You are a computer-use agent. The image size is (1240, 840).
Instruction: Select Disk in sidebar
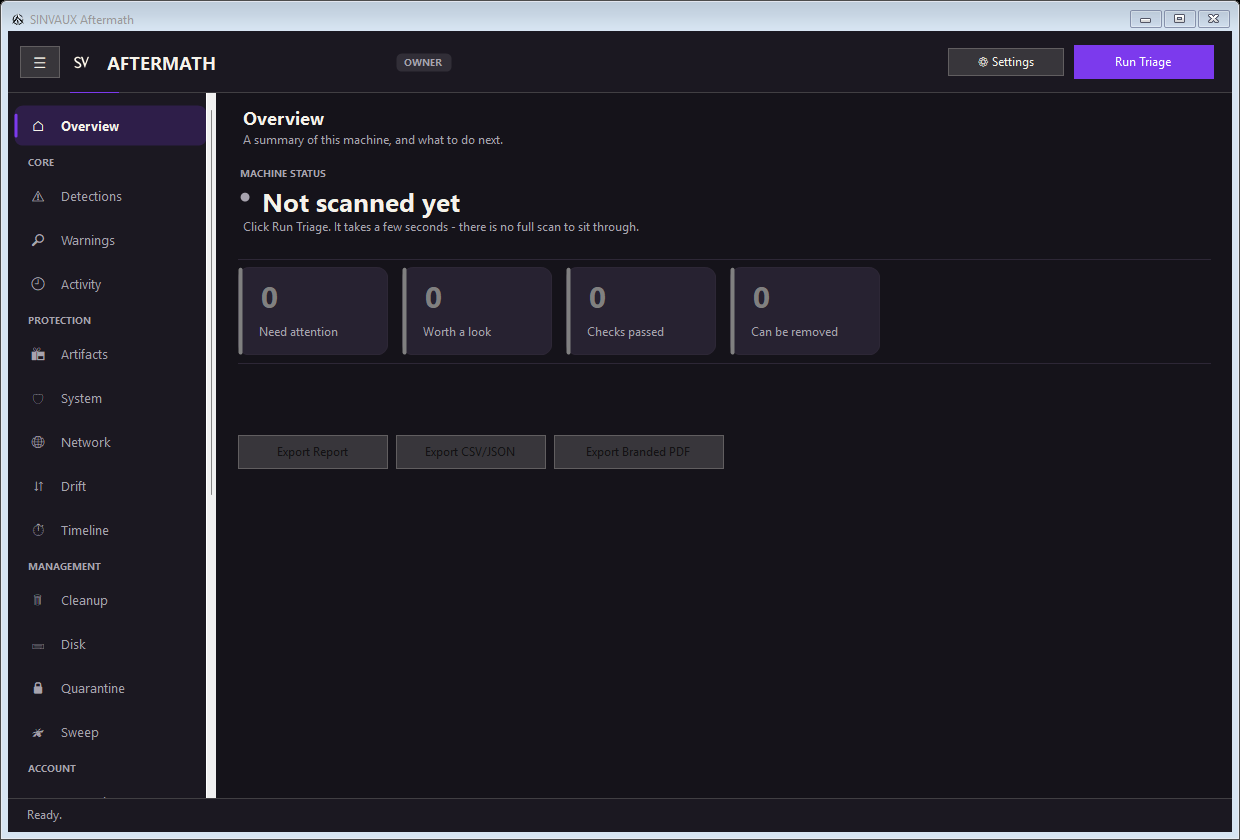pos(110,644)
